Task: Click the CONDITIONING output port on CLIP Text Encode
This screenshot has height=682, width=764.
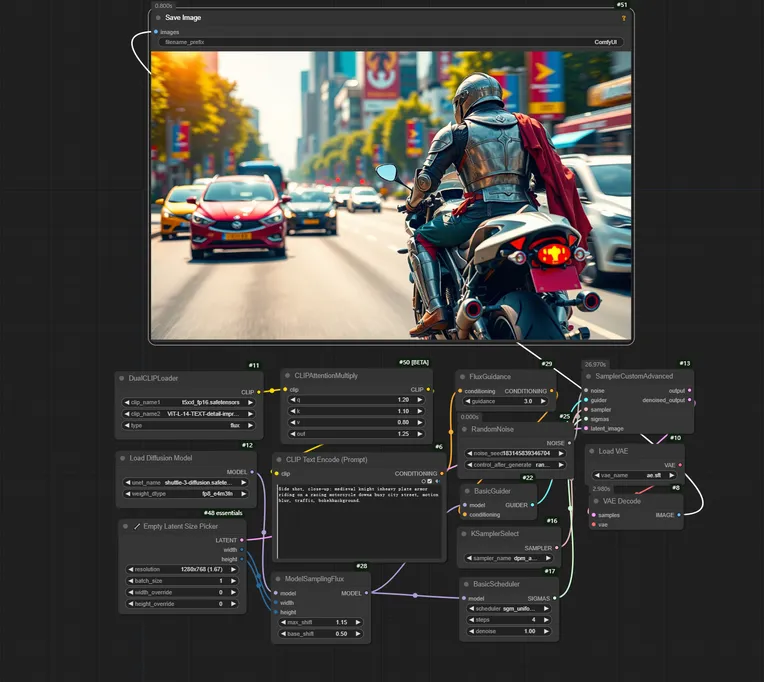Action: tap(442, 473)
